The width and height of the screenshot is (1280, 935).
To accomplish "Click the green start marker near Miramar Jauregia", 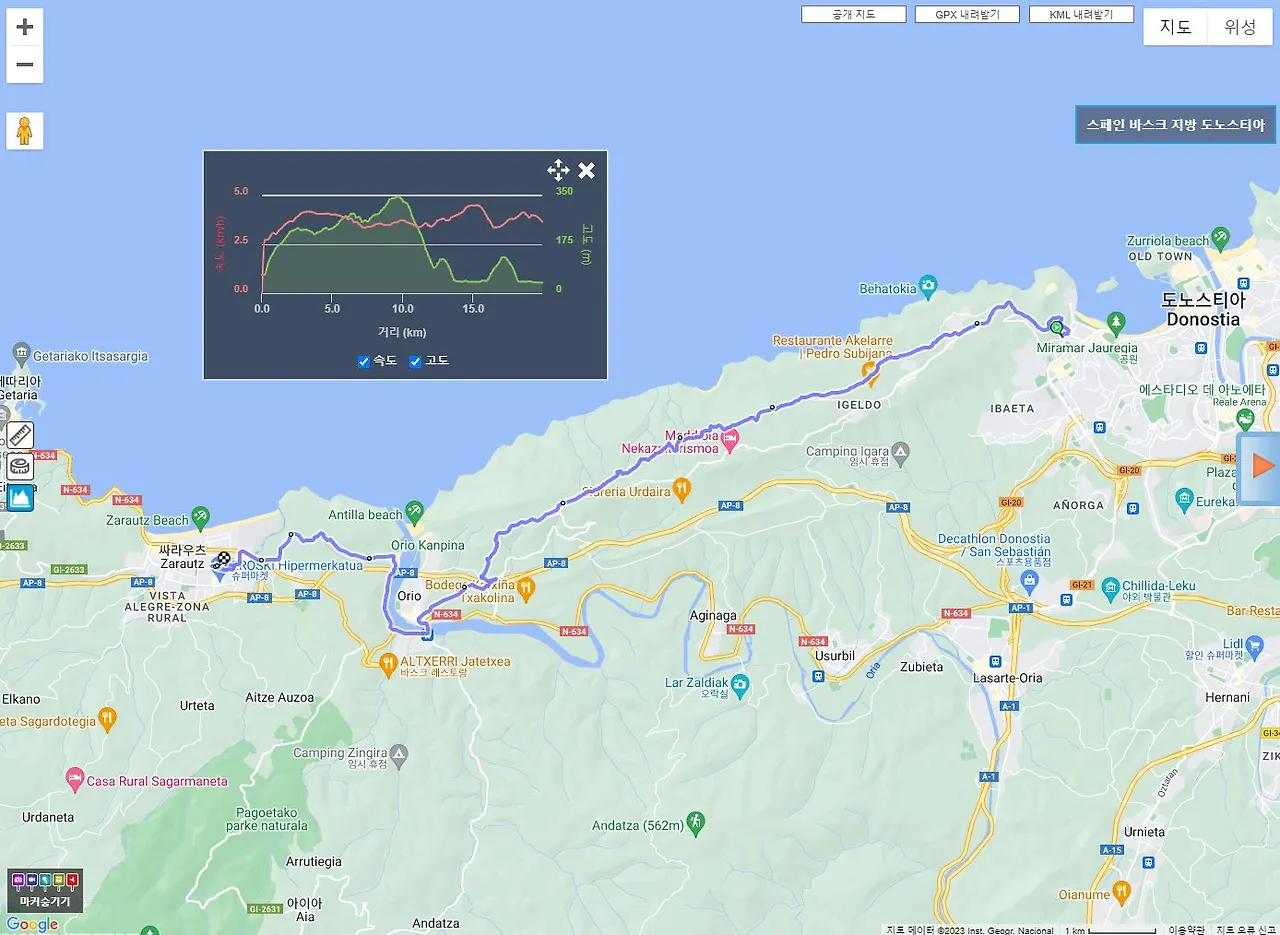I will pos(1057,327).
